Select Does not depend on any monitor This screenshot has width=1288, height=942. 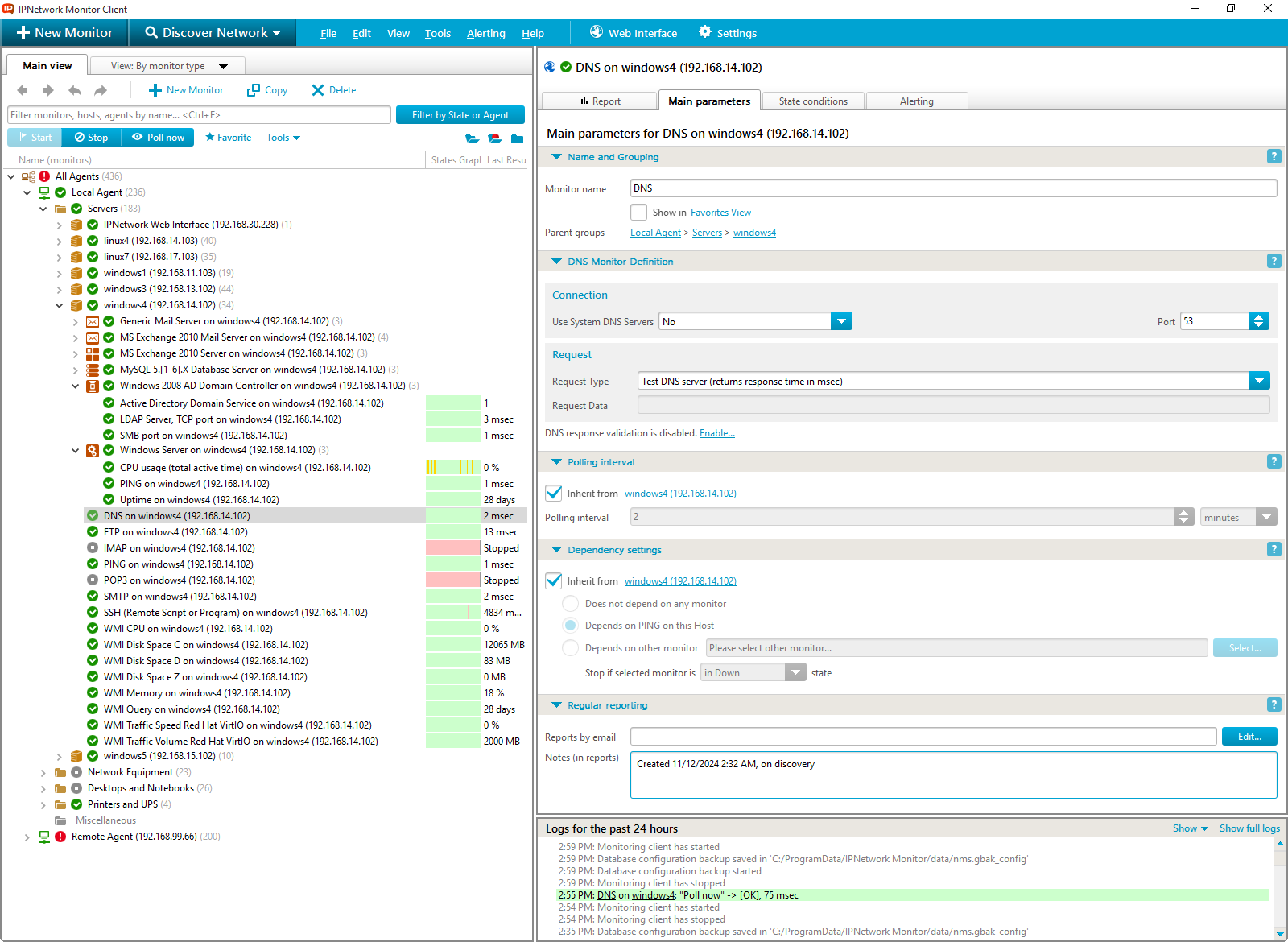570,603
